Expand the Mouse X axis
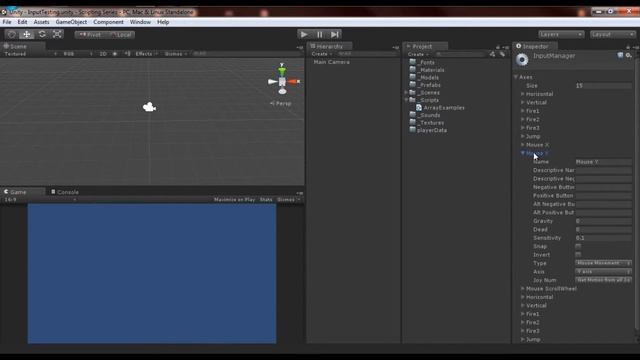Screen dimensions: 640x360 click(522, 145)
